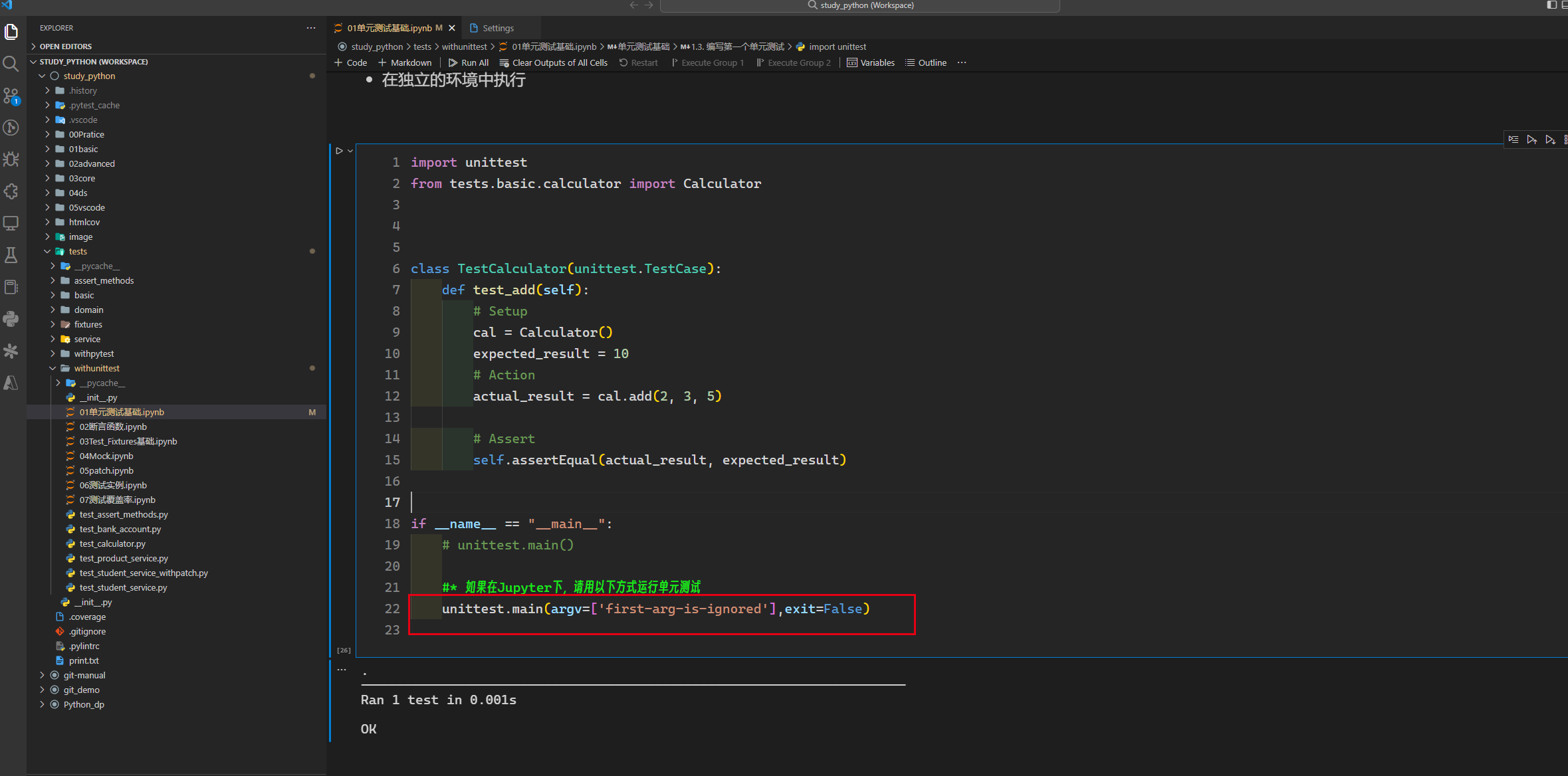The image size is (1568, 776).
Task: Open the Extensions view
Action: 11,191
